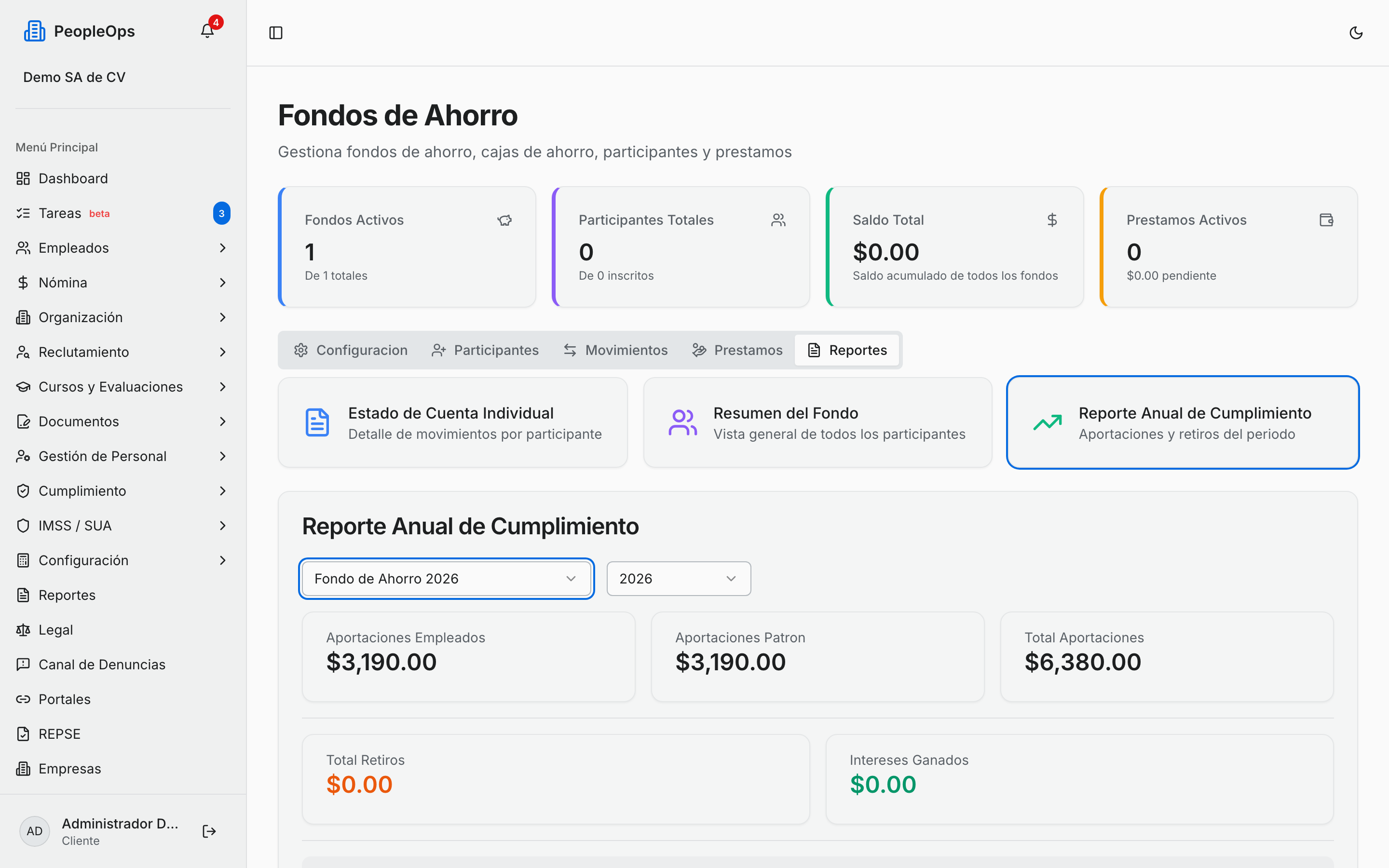Expand IMSS / SUA submenu
This screenshot has width=1389, height=868.
pyautogui.click(x=123, y=526)
